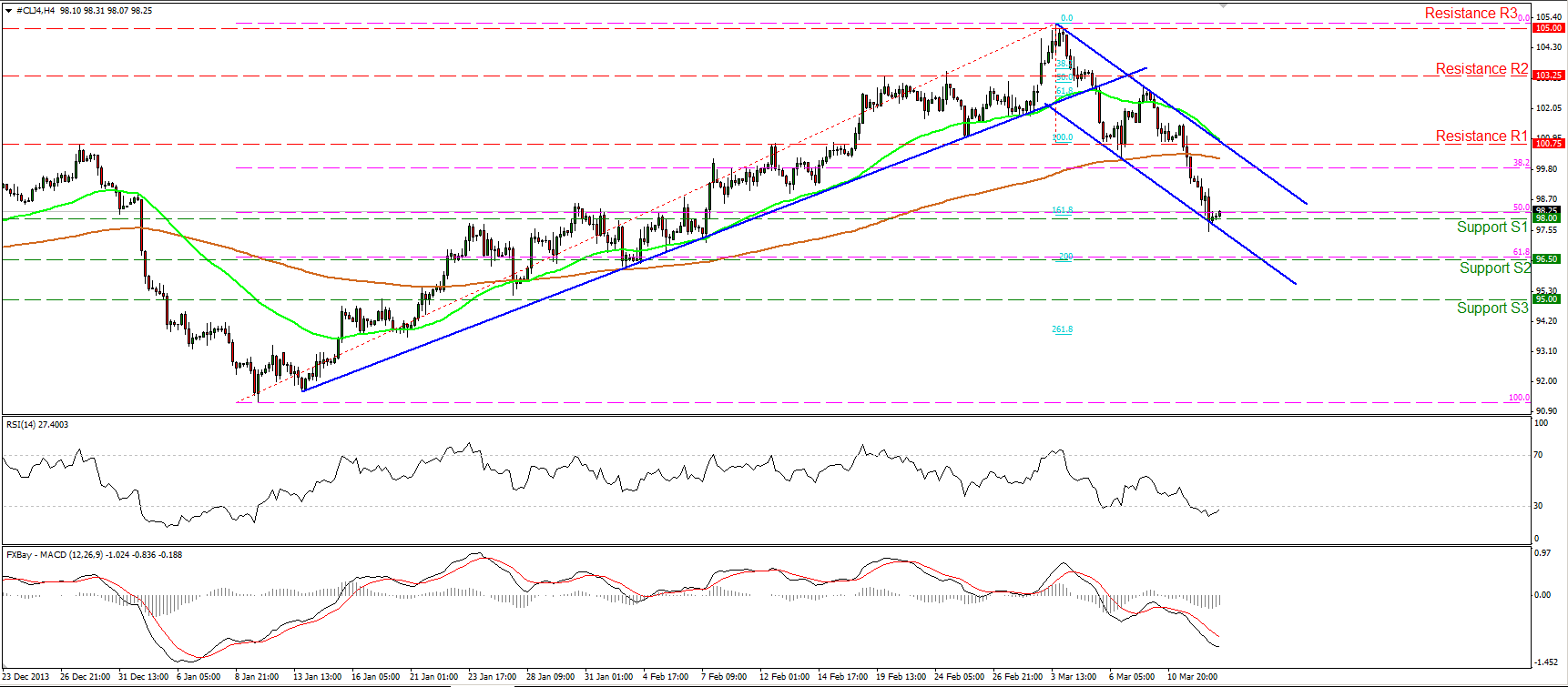The height and width of the screenshot is (687, 1568).
Task: Click the 28 Jan 09:00 date label
Action: point(550,677)
